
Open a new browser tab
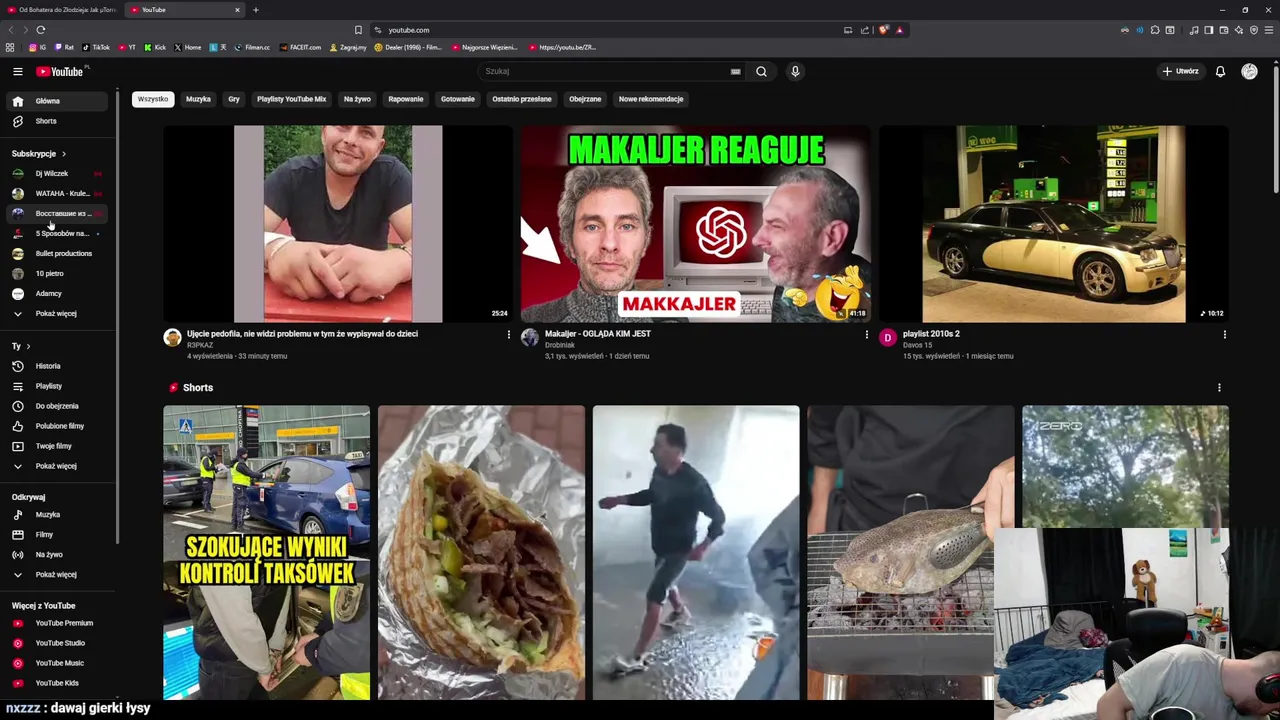point(255,10)
